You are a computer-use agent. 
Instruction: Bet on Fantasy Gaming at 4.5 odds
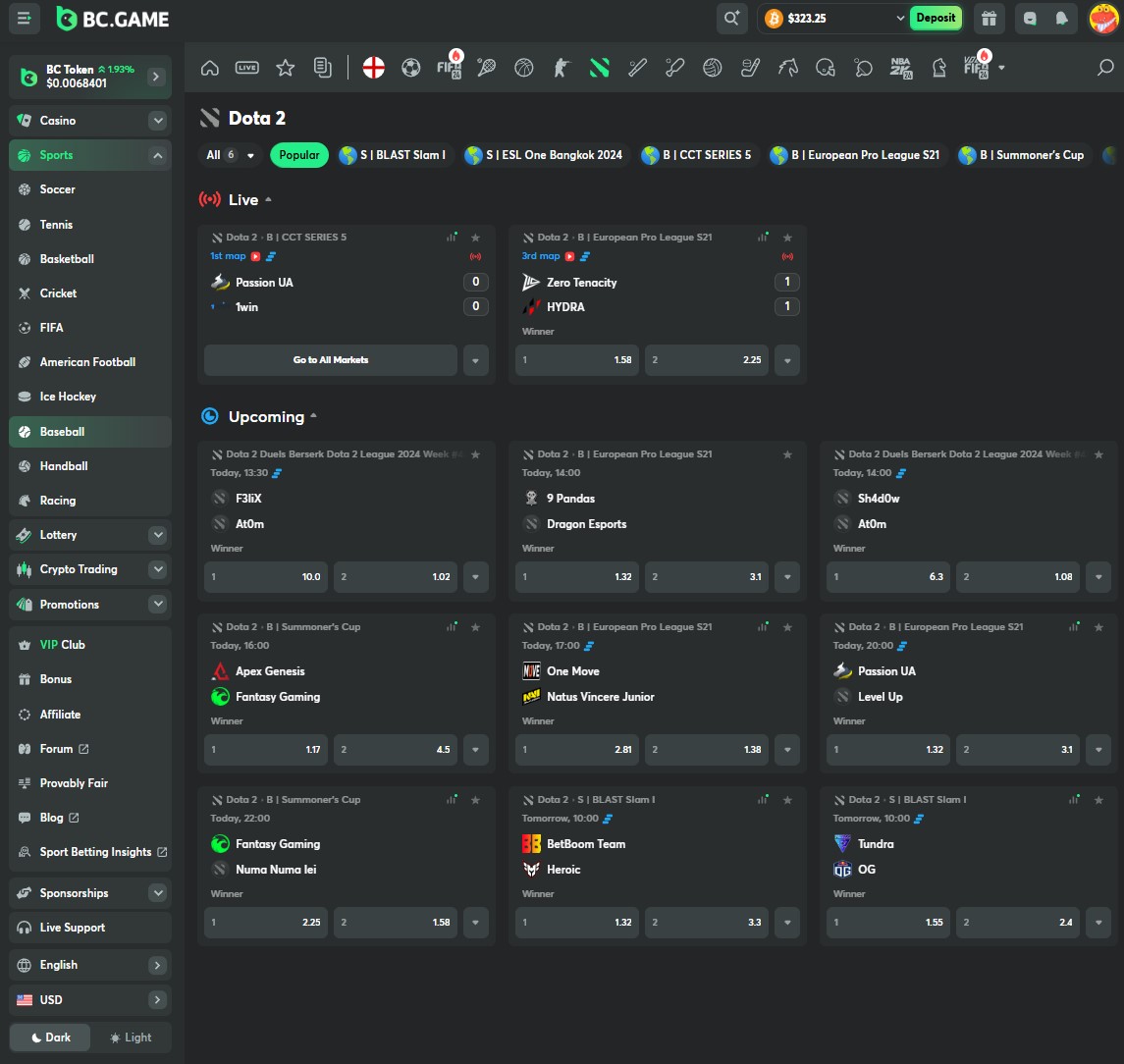(x=395, y=749)
